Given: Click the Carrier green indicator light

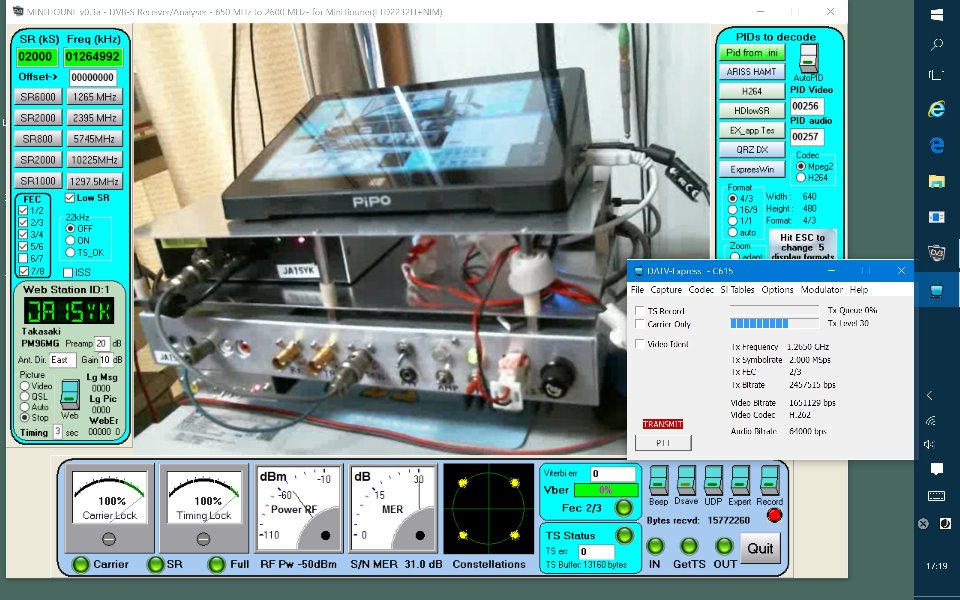Looking at the screenshot, I should (81, 564).
